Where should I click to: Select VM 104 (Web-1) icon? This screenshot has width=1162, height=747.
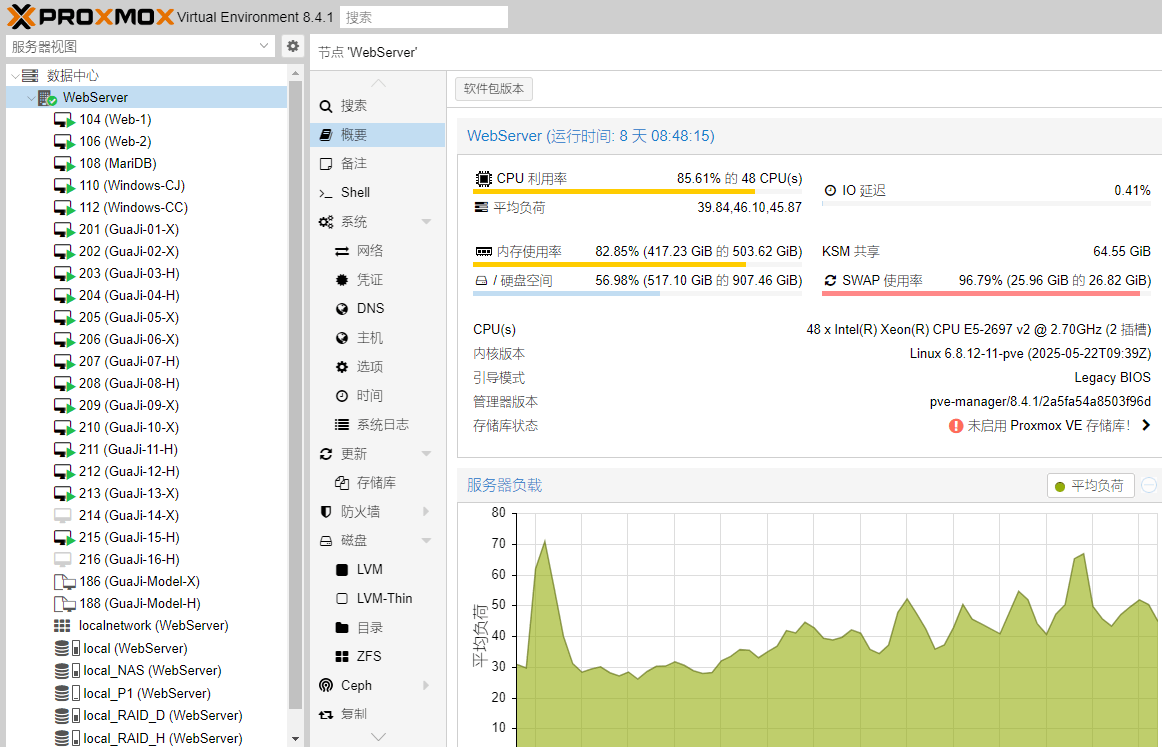click(64, 119)
